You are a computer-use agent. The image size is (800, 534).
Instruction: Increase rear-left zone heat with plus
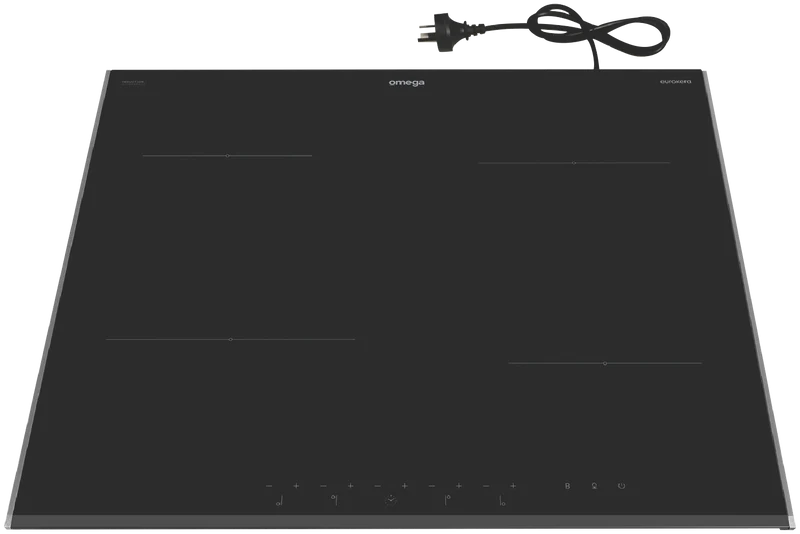(350, 486)
